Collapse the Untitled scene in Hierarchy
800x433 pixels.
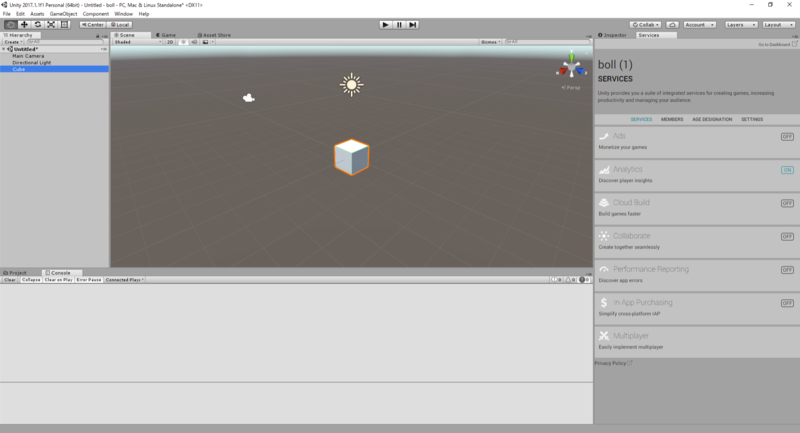point(4,49)
